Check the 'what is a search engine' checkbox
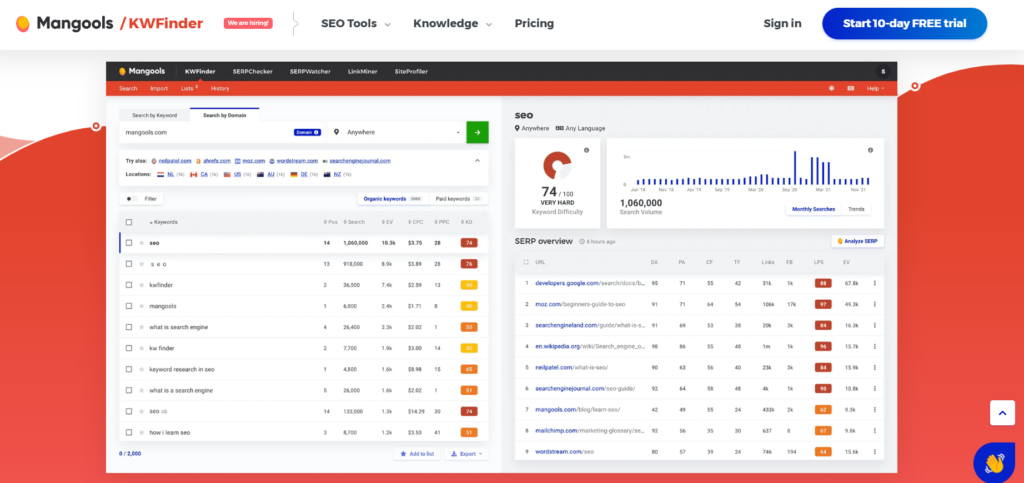This screenshot has width=1024, height=483. [x=129, y=390]
